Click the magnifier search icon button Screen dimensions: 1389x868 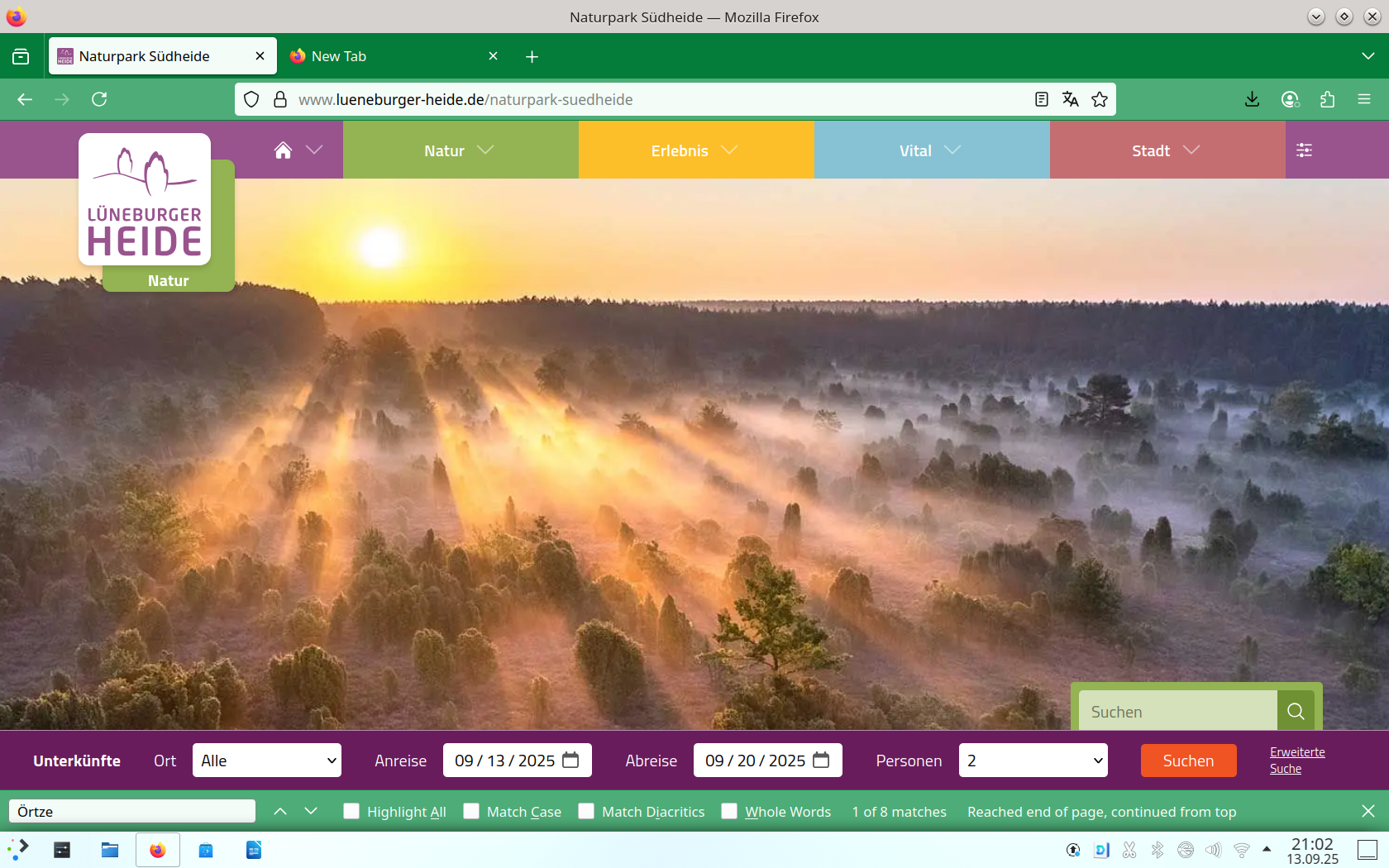[x=1295, y=711]
